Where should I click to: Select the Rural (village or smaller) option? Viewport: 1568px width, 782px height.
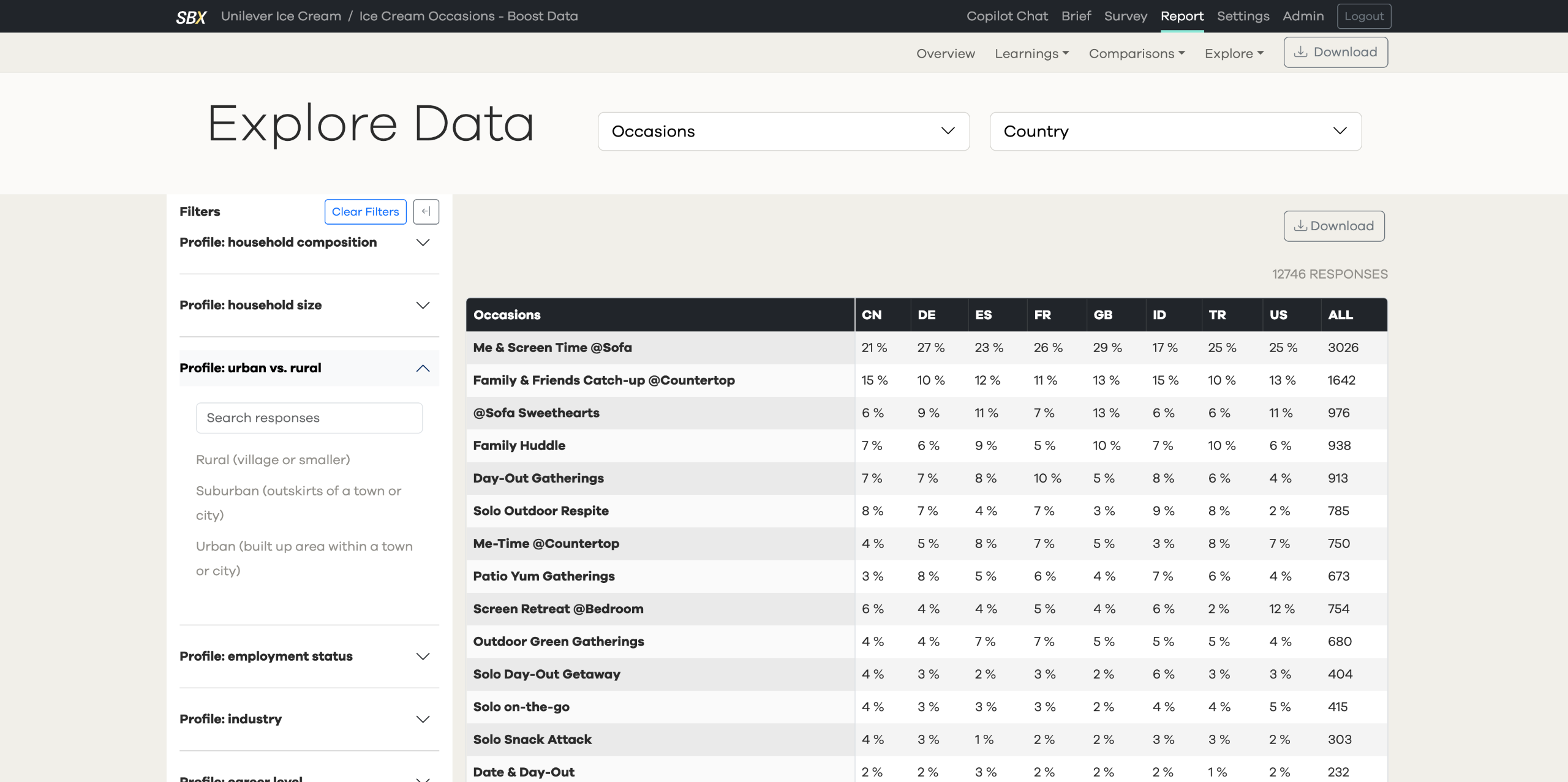click(273, 460)
